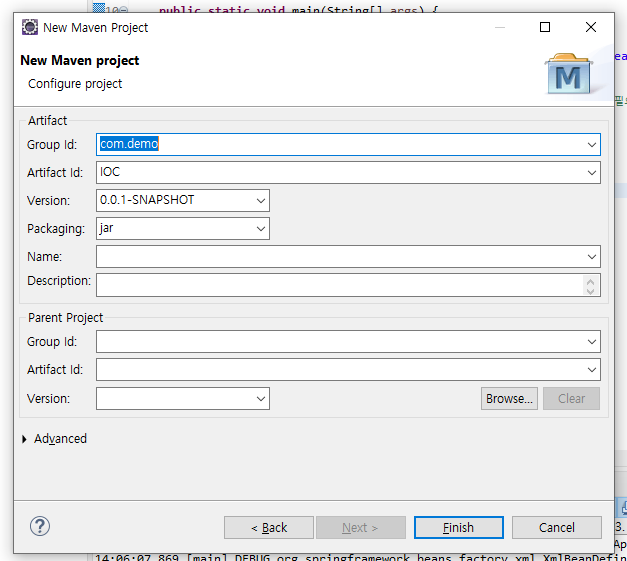Click the 'Packaging:' label
This screenshot has width=627, height=561.
[x=56, y=229]
